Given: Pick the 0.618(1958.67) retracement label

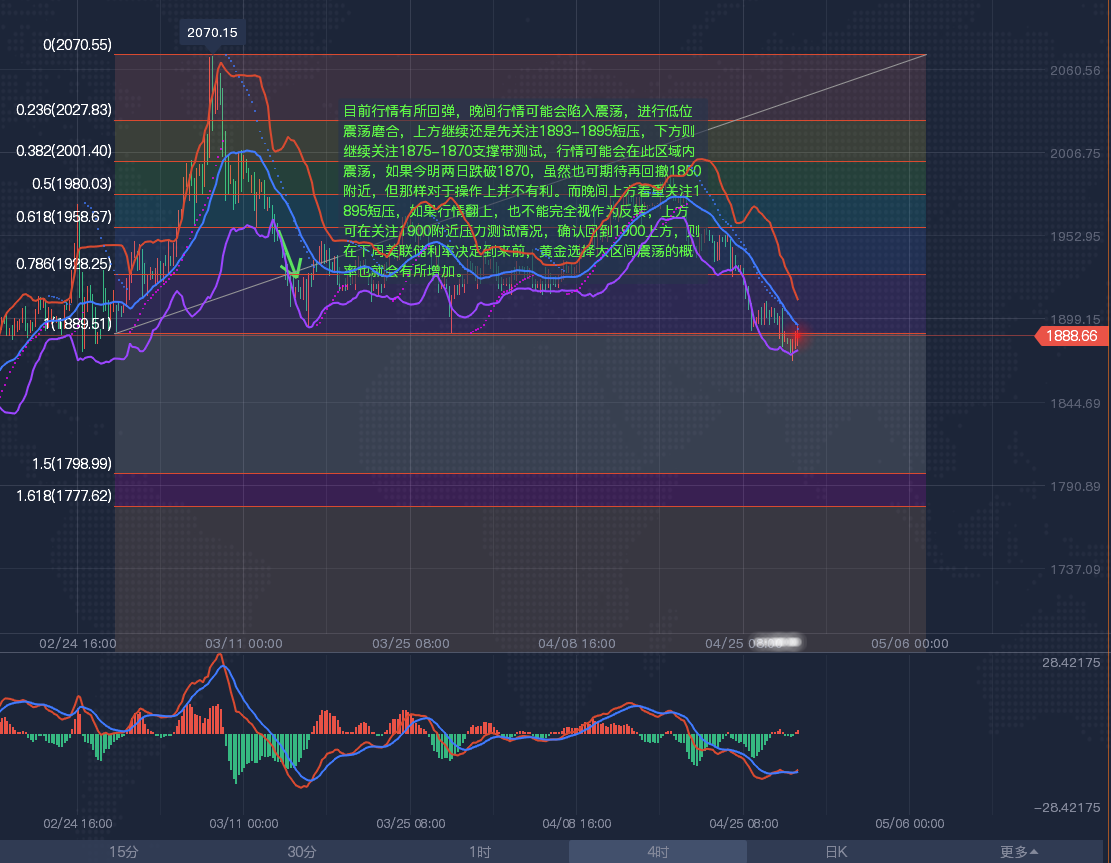Looking at the screenshot, I should (x=64, y=216).
